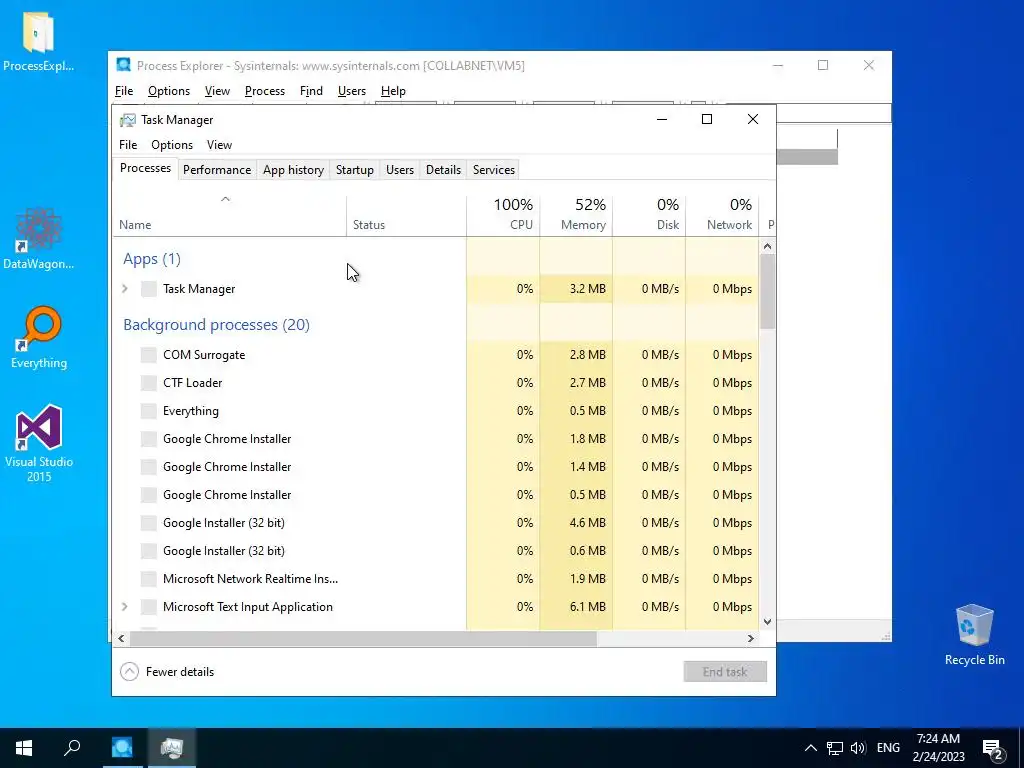Click the Windows Start button

pyautogui.click(x=24, y=748)
